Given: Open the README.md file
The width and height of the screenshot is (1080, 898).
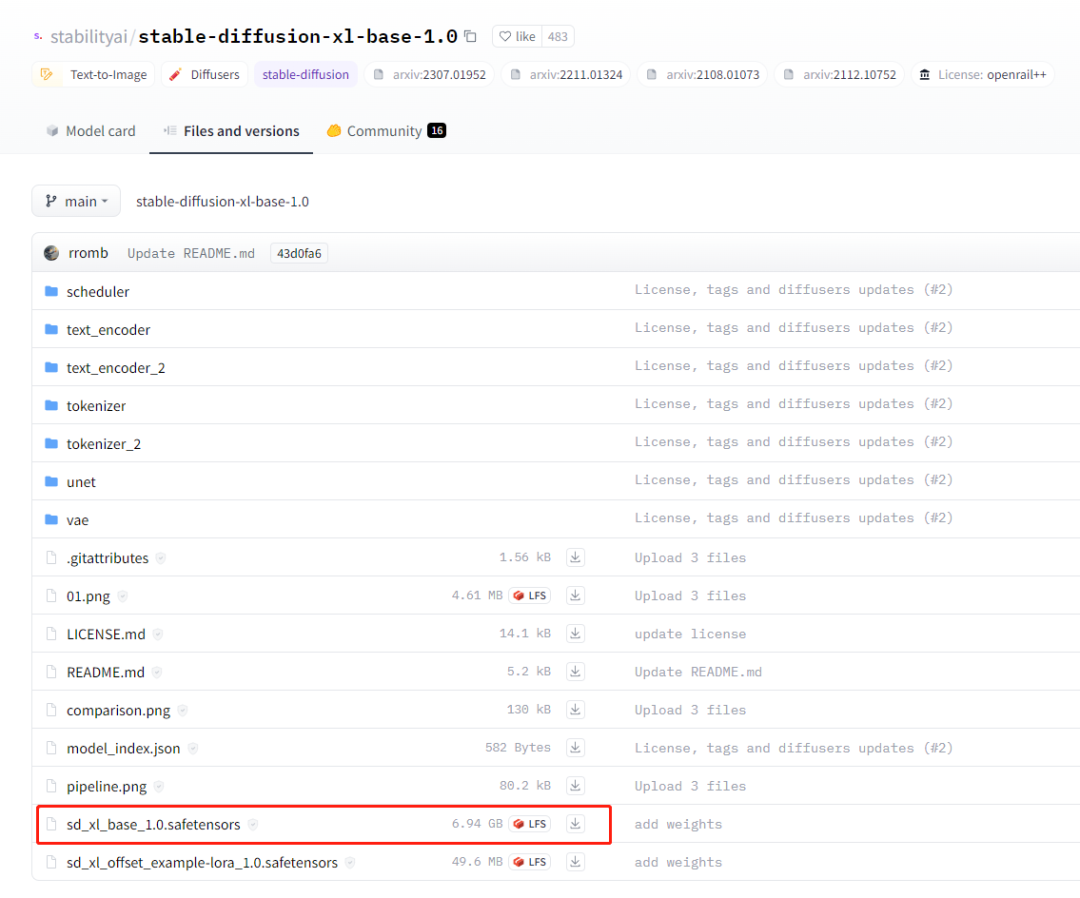Looking at the screenshot, I should [x=105, y=672].
